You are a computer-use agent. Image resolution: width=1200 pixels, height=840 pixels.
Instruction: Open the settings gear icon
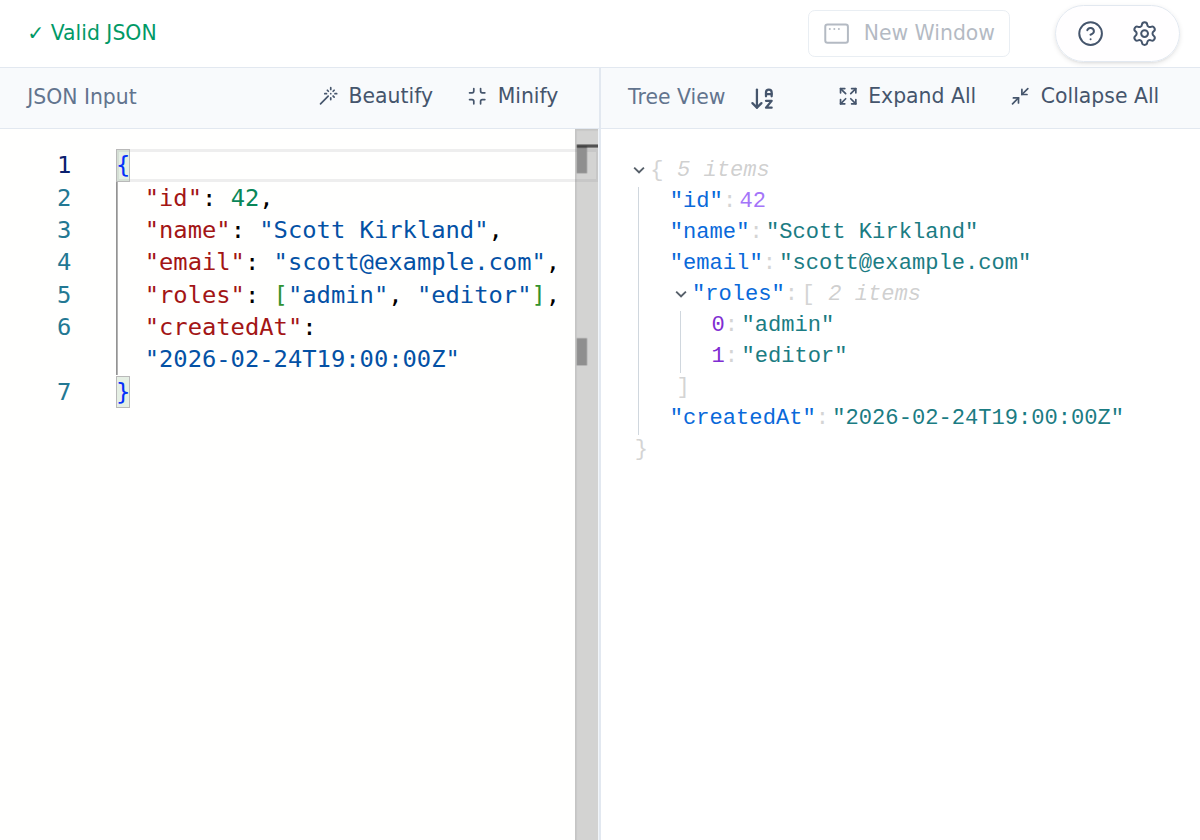pyautogui.click(x=1145, y=33)
